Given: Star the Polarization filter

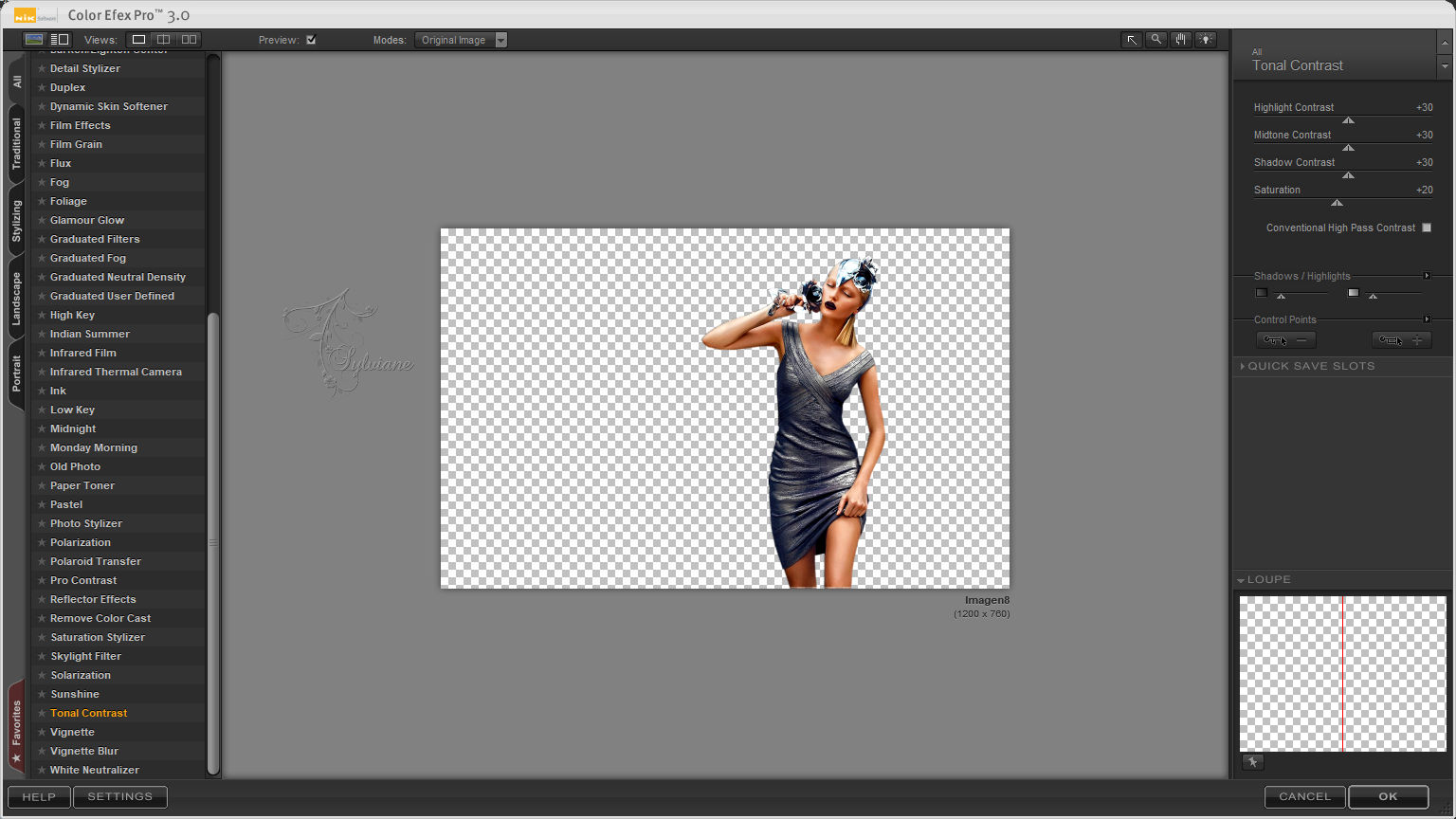Looking at the screenshot, I should tap(42, 542).
